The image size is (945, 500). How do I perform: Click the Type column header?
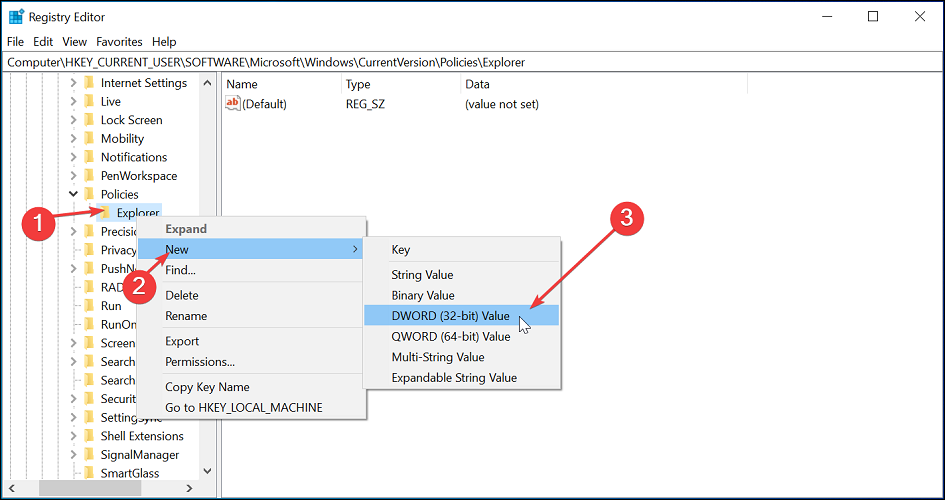tap(400, 84)
